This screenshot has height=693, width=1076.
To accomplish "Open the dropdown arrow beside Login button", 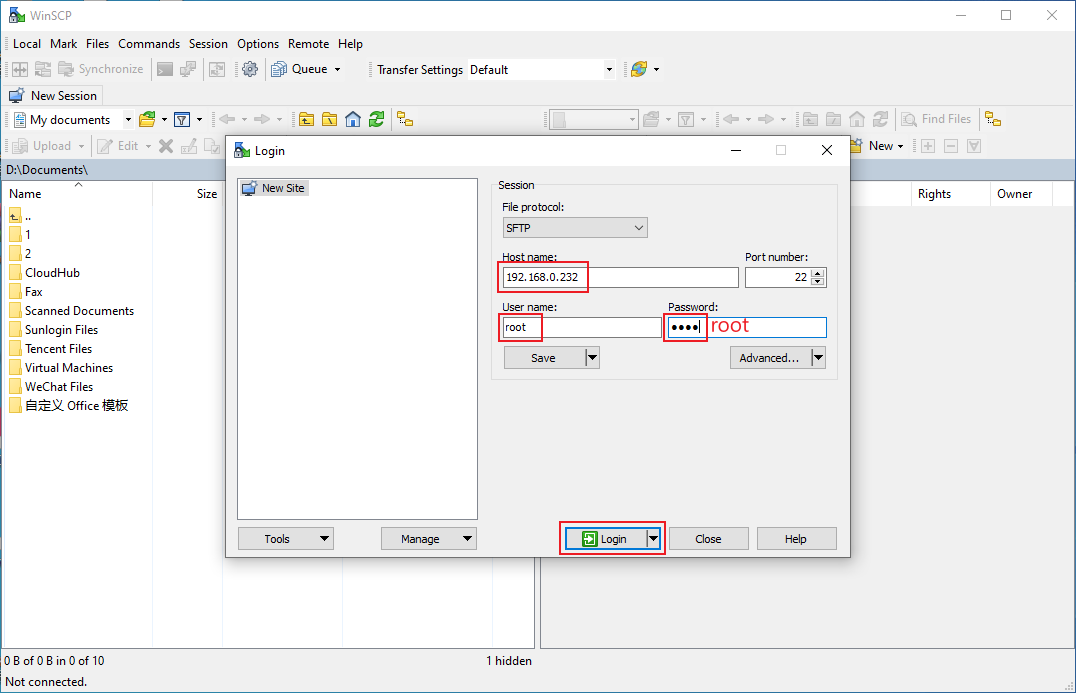I will pyautogui.click(x=654, y=538).
